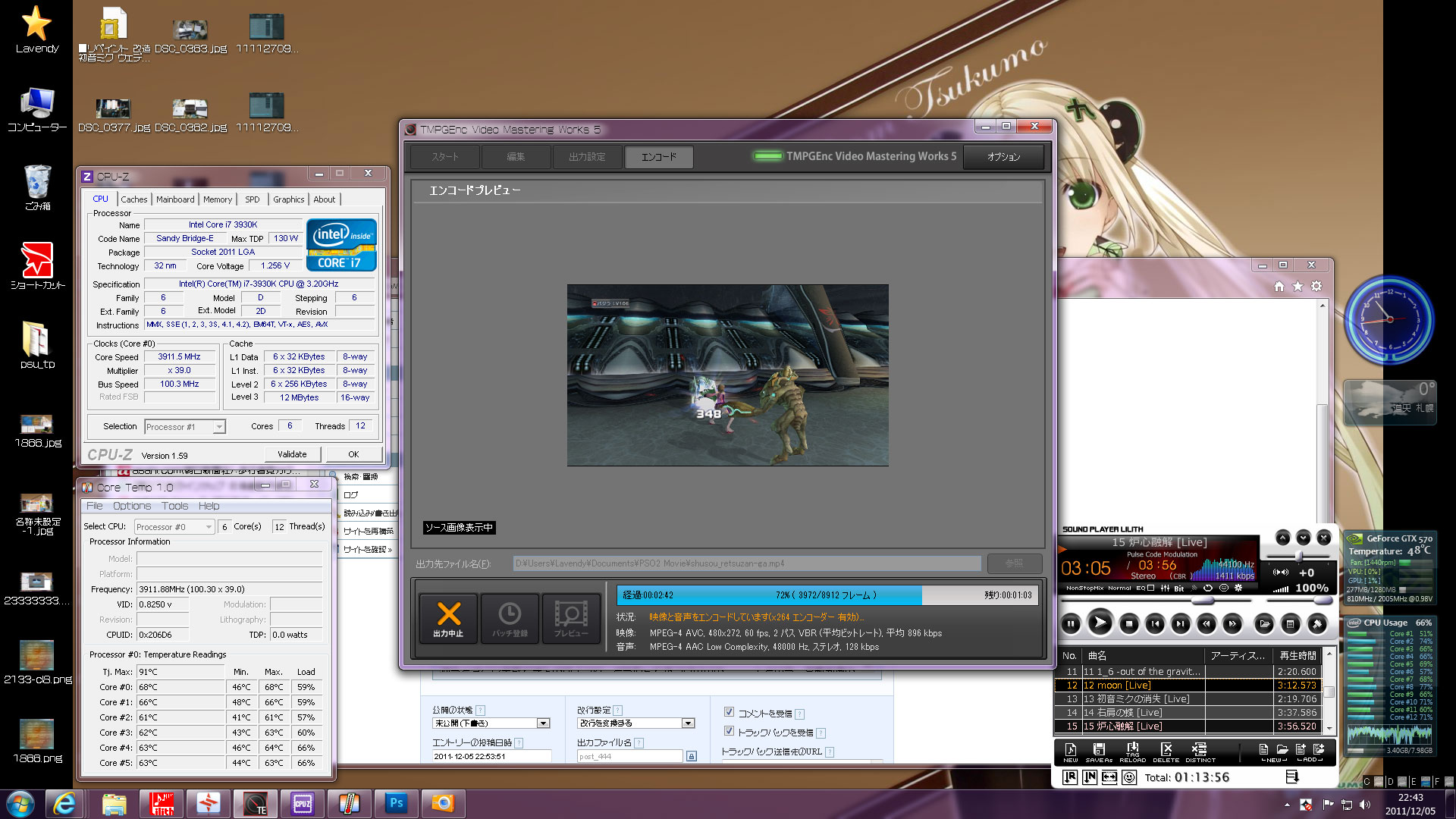Click the pin icon in Lilith player

(x=1317, y=624)
